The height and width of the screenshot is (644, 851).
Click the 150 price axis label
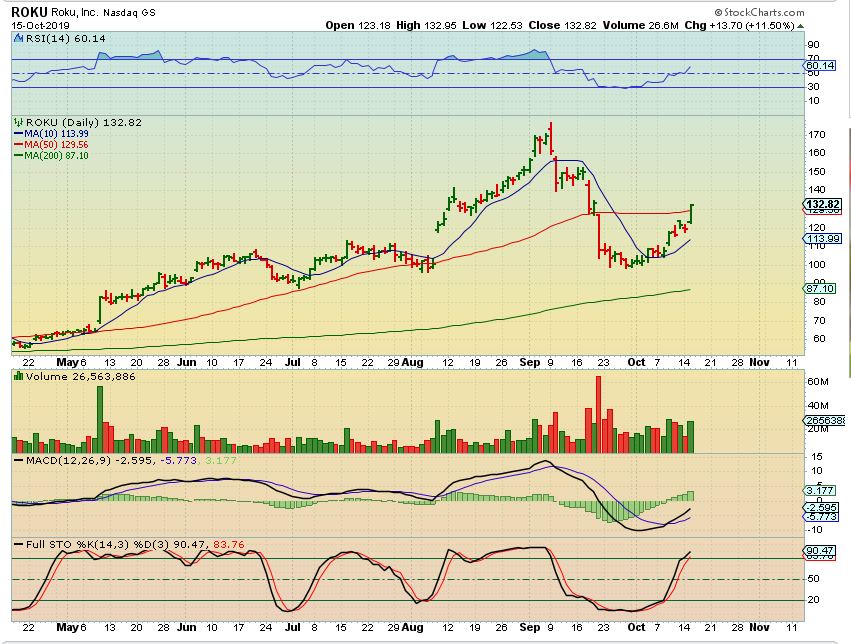816,171
